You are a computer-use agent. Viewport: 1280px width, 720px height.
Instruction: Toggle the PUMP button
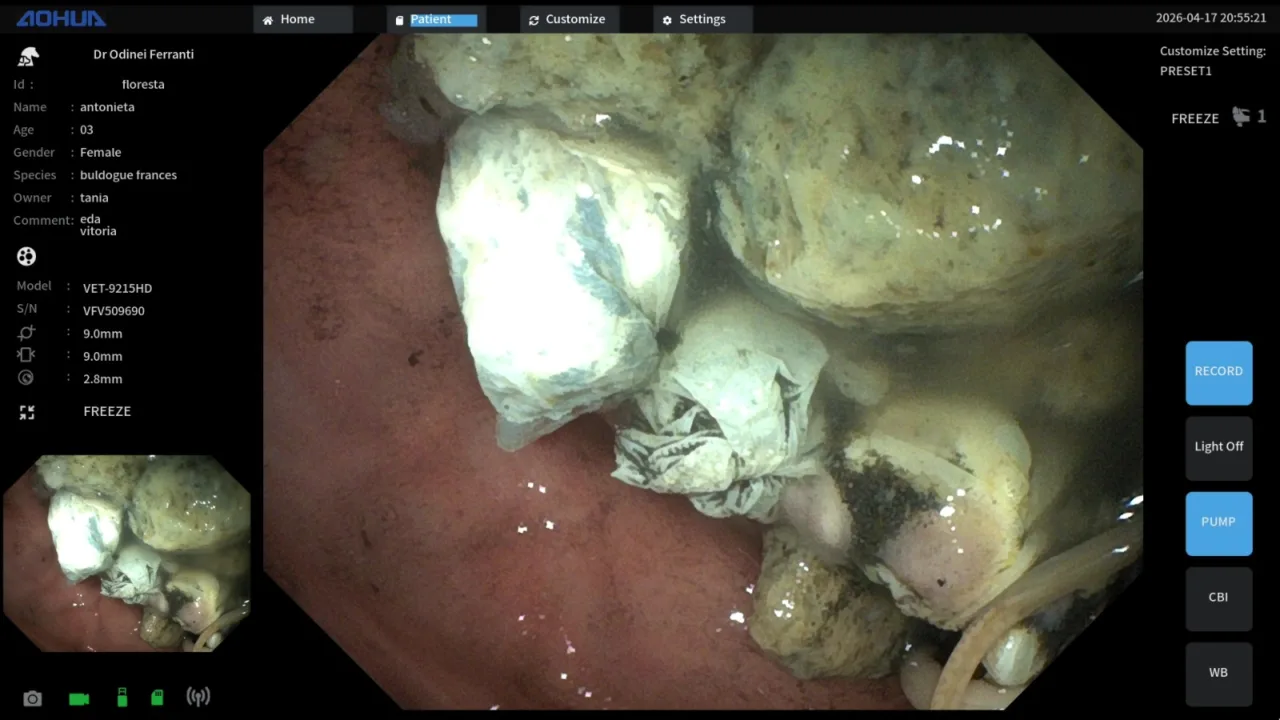point(1218,522)
